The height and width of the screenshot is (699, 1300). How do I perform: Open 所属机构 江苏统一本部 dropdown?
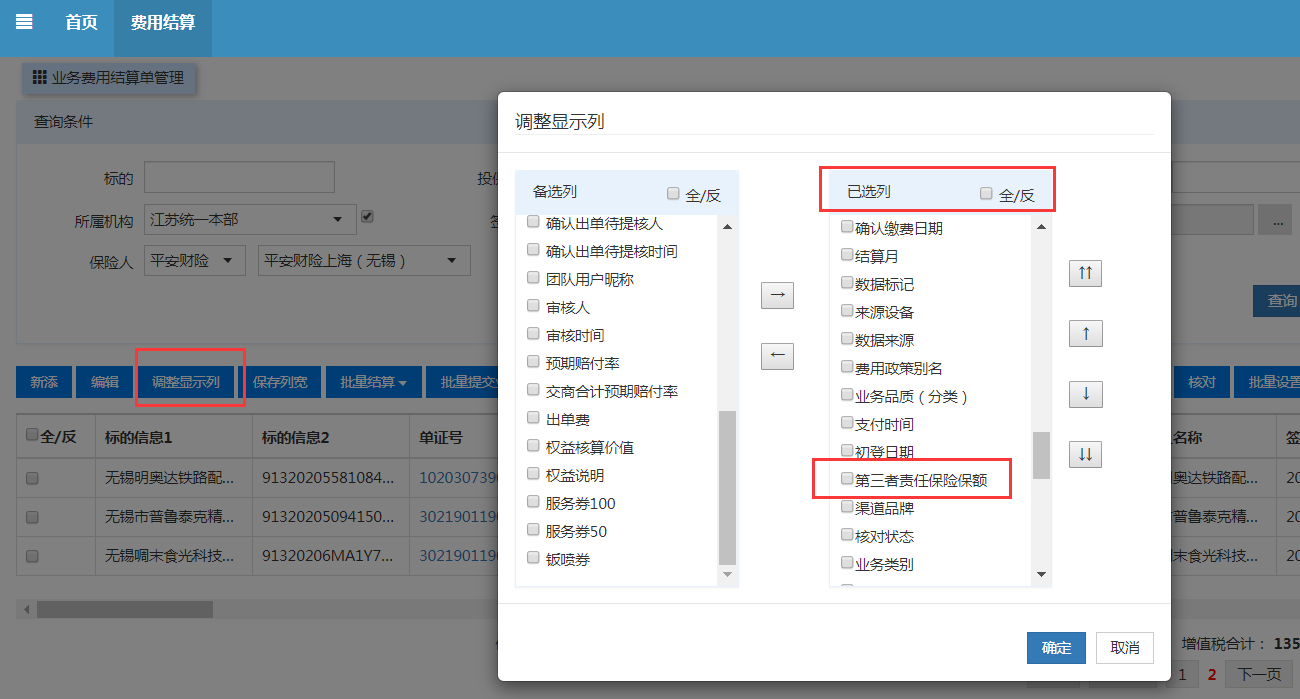250,219
